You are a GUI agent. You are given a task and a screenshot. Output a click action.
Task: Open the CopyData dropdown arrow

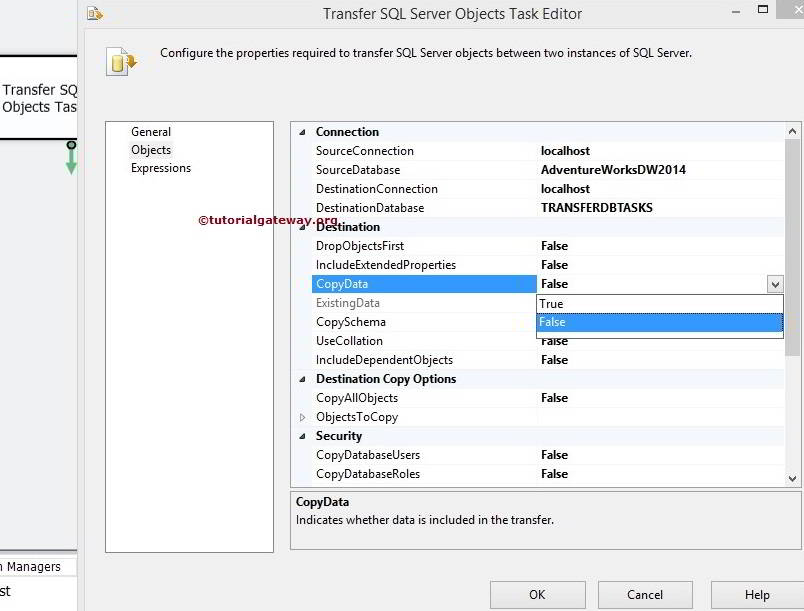[775, 283]
